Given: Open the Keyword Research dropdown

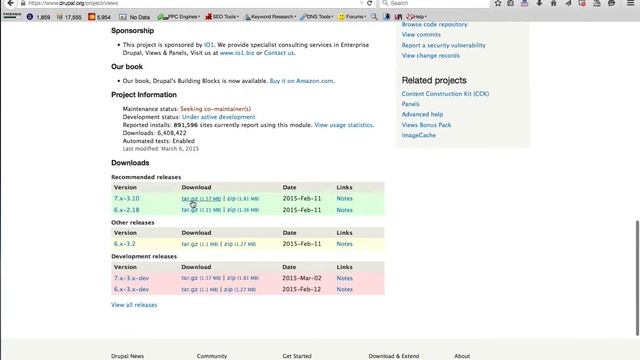Looking at the screenshot, I should (x=270, y=17).
